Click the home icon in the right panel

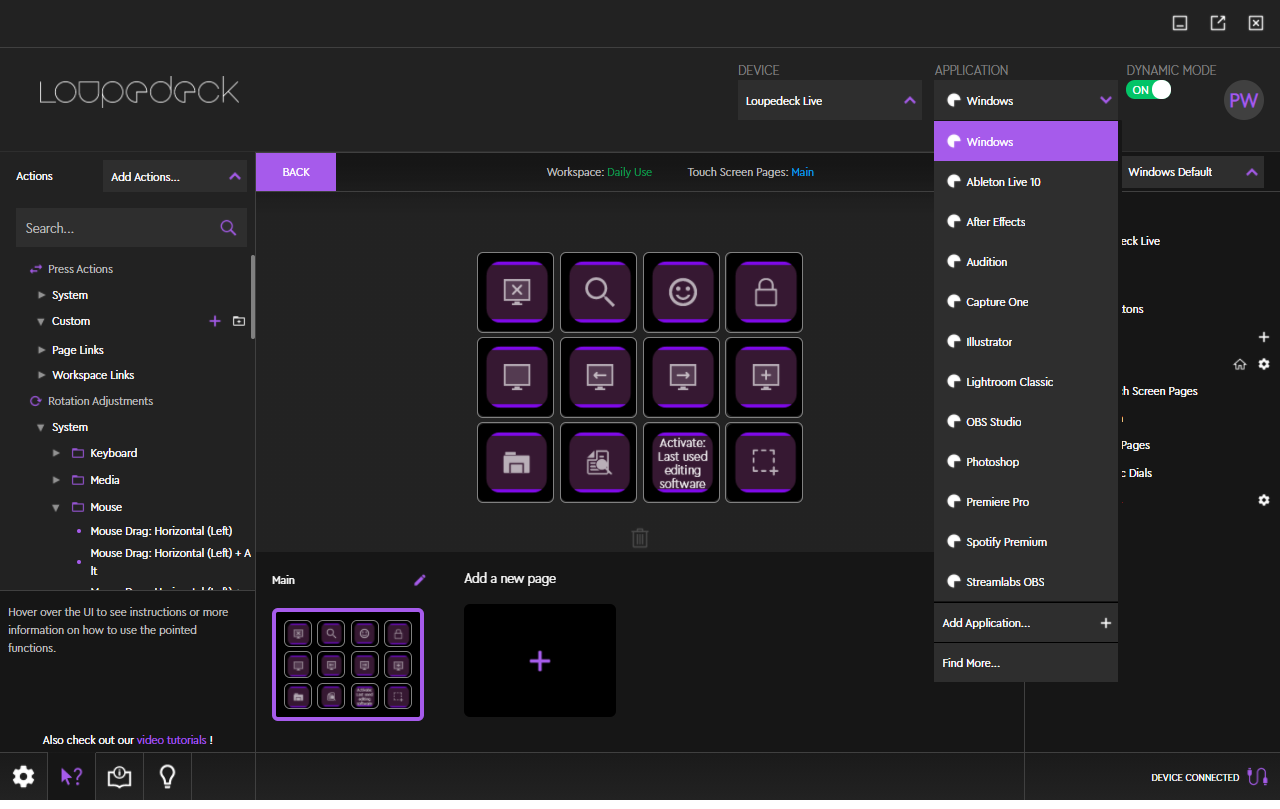click(1240, 364)
